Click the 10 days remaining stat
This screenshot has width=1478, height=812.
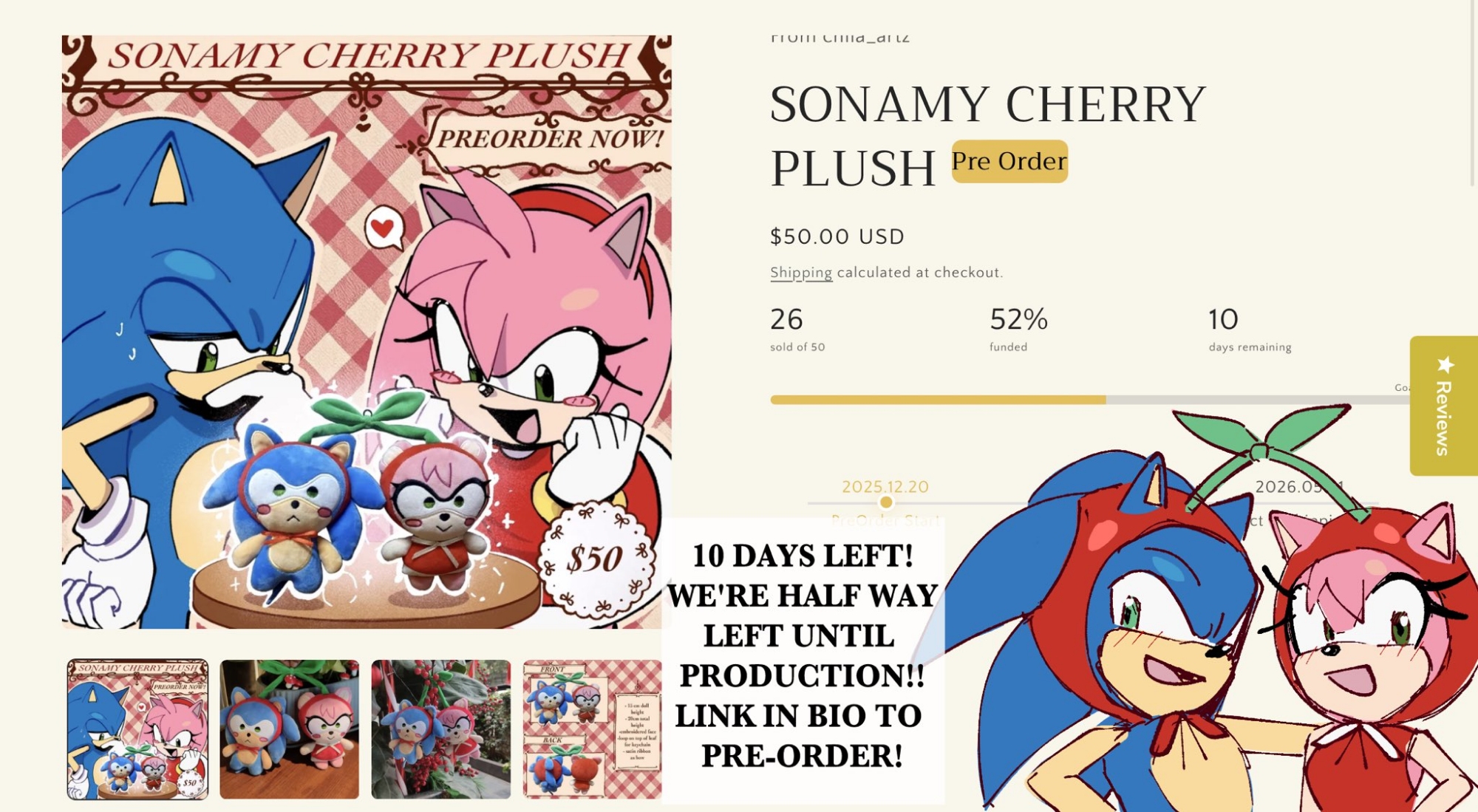point(1249,329)
